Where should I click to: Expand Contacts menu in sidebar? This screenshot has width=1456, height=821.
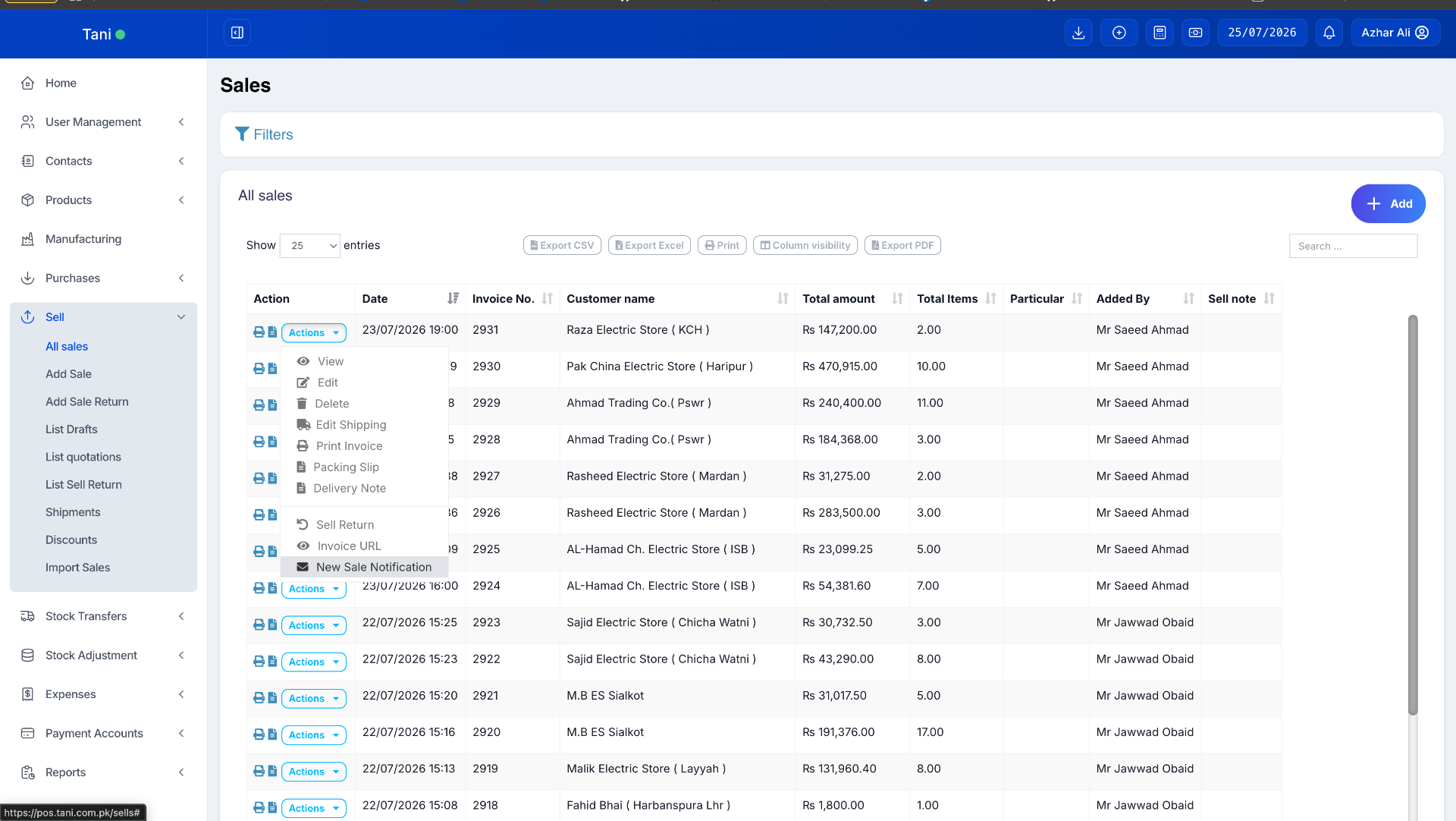pos(104,161)
